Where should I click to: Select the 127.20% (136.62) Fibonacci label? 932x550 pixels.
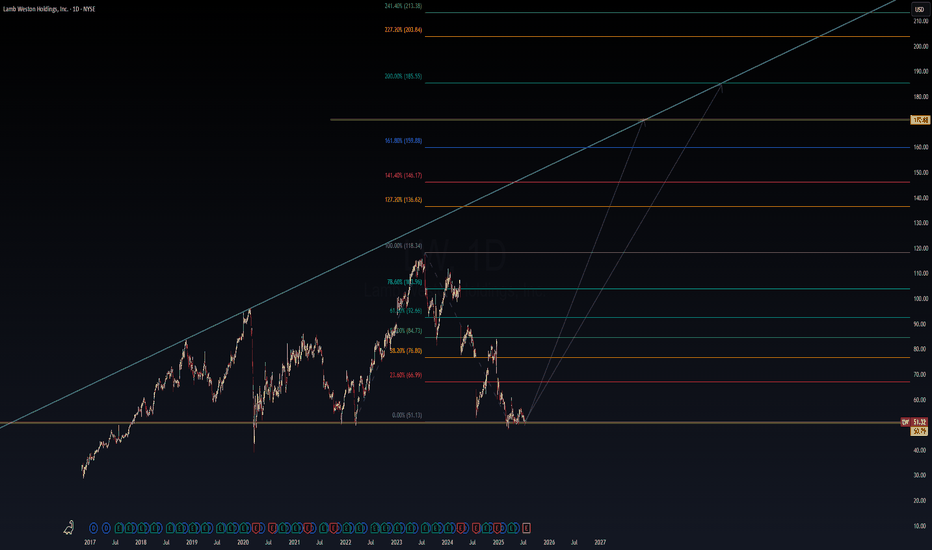[403, 200]
